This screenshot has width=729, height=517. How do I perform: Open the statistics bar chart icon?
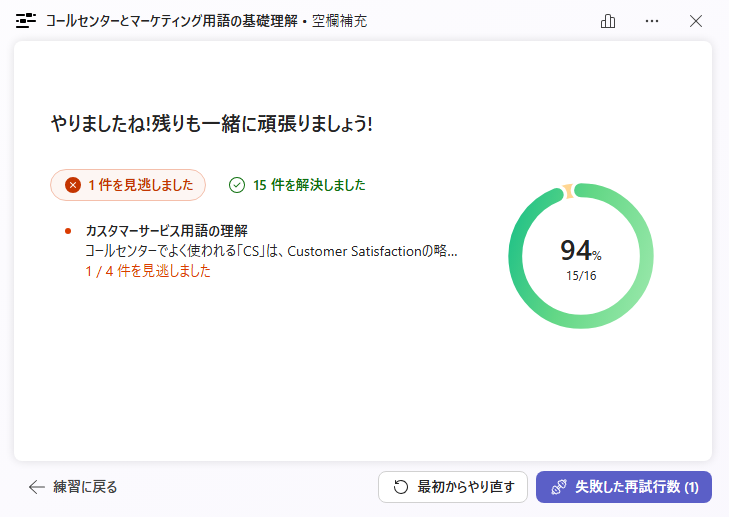click(x=608, y=21)
